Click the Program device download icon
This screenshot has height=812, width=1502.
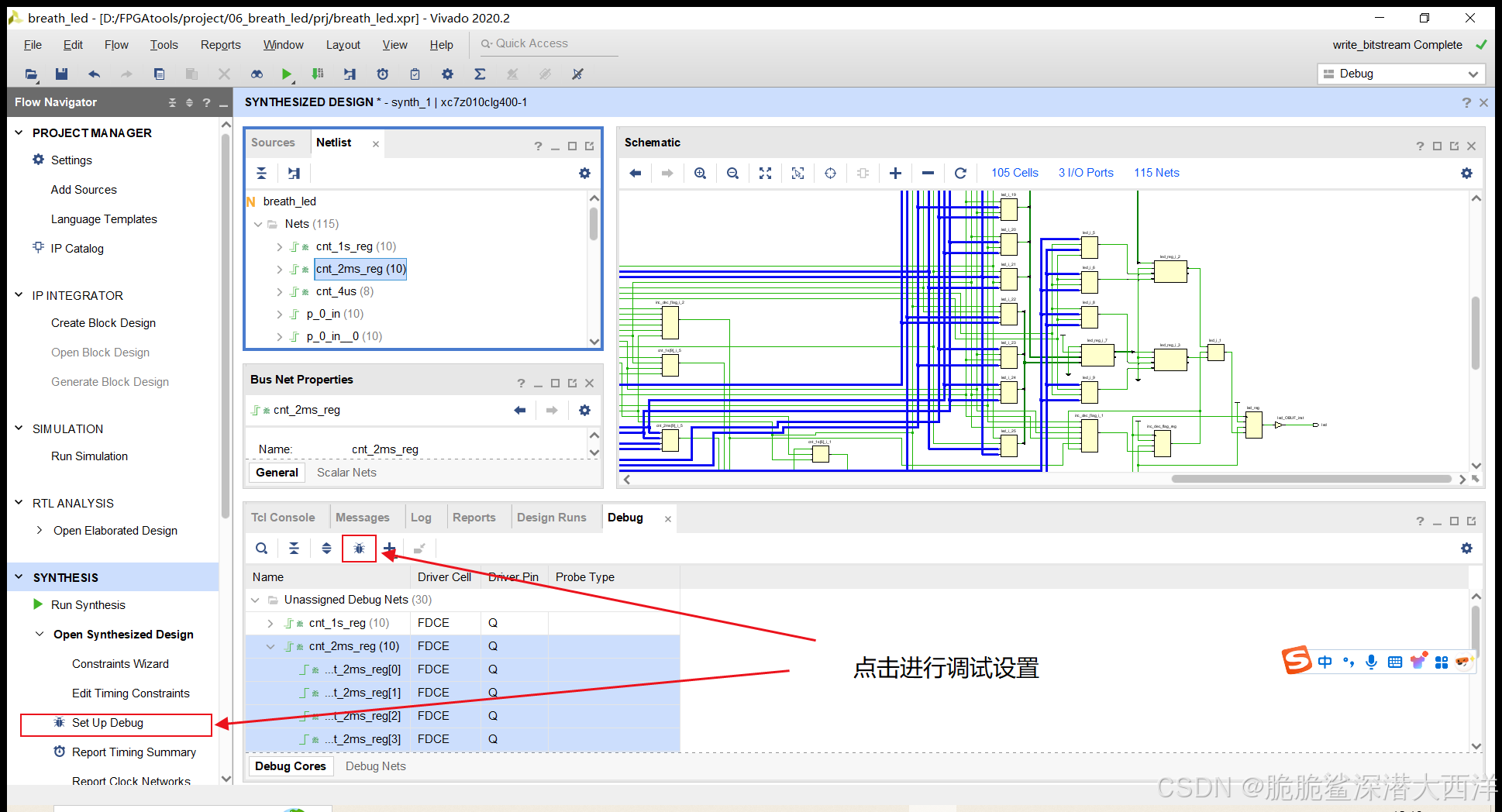point(318,74)
